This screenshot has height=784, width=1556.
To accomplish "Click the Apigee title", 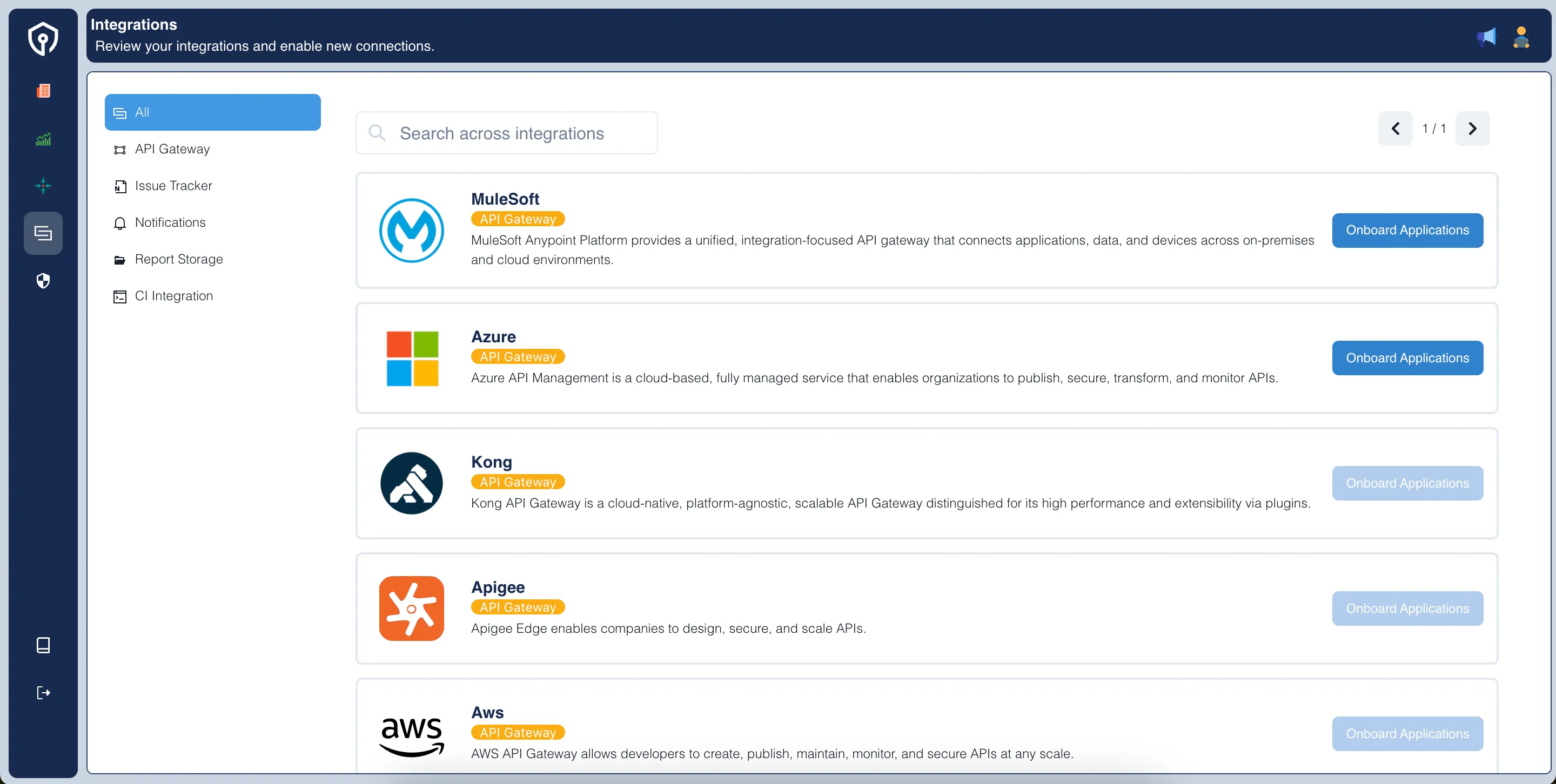I will point(498,587).
